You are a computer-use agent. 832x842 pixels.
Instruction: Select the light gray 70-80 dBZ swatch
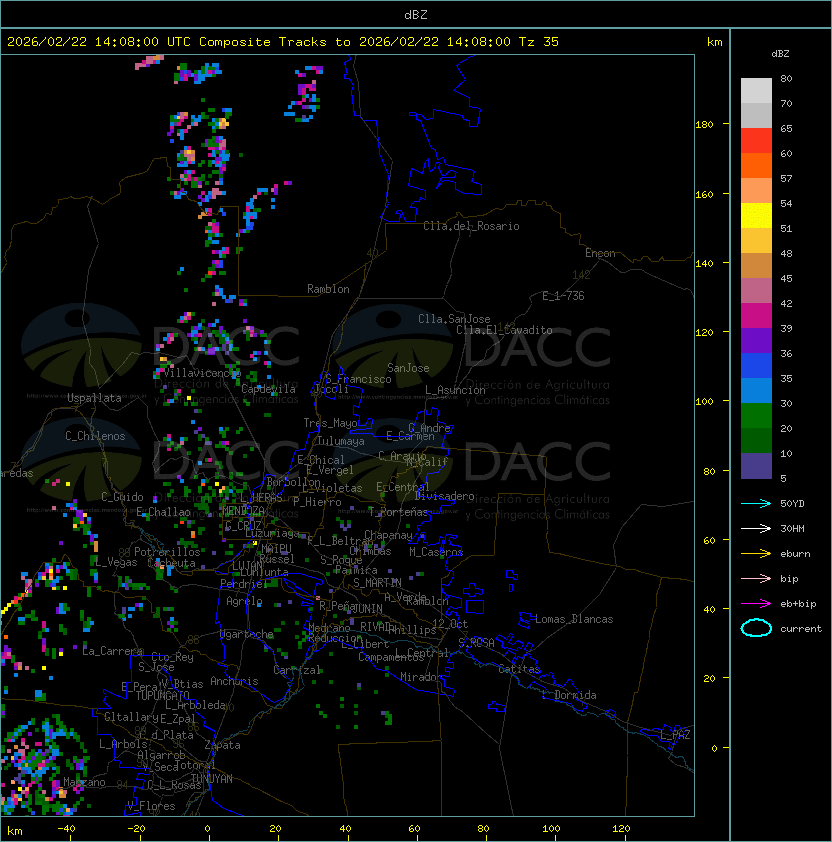pos(756,90)
